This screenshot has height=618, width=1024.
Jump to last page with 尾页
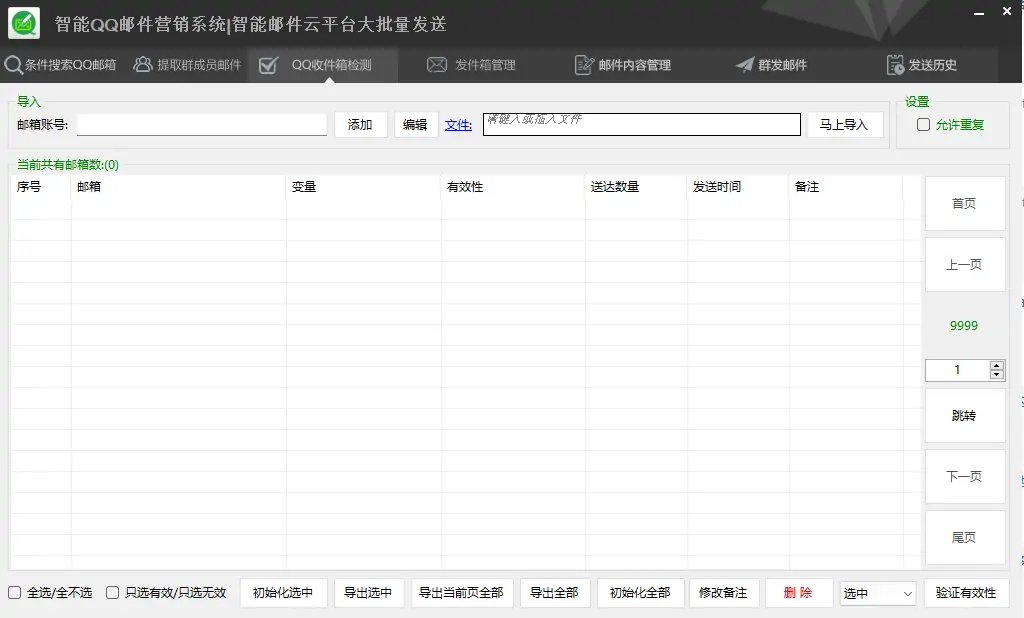pyautogui.click(x=965, y=538)
